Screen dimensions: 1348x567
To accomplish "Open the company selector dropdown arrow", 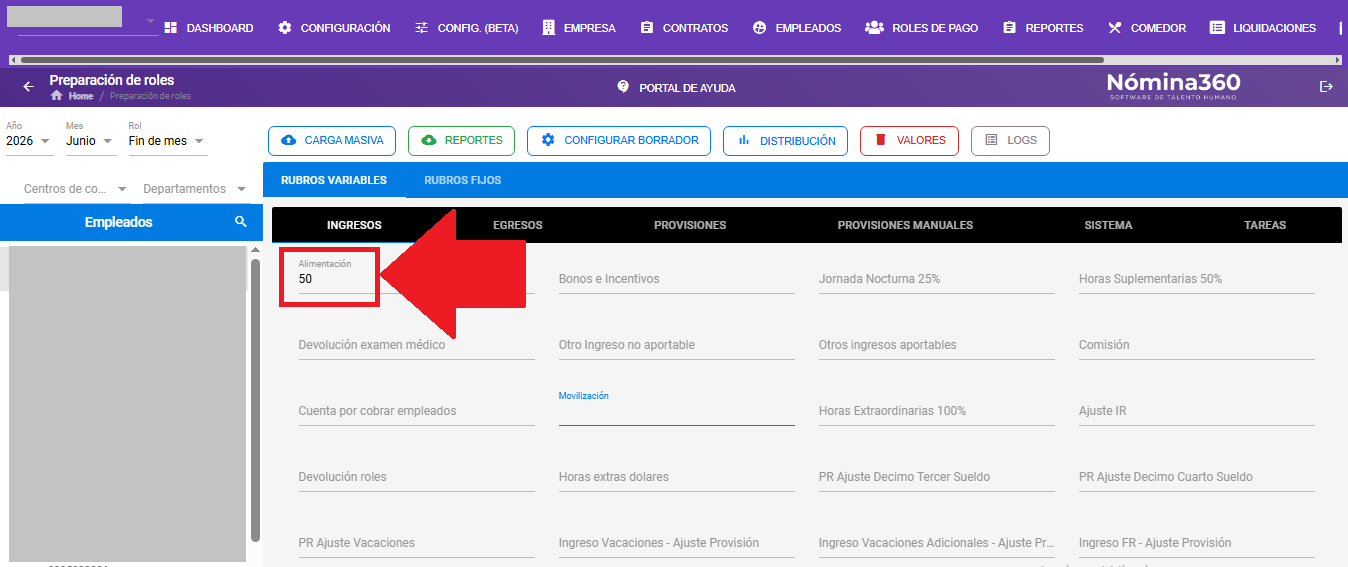I will (x=151, y=21).
